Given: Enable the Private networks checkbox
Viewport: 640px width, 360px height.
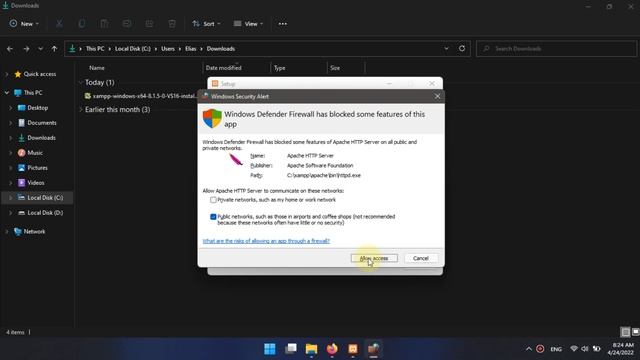Looking at the screenshot, I should point(213,200).
